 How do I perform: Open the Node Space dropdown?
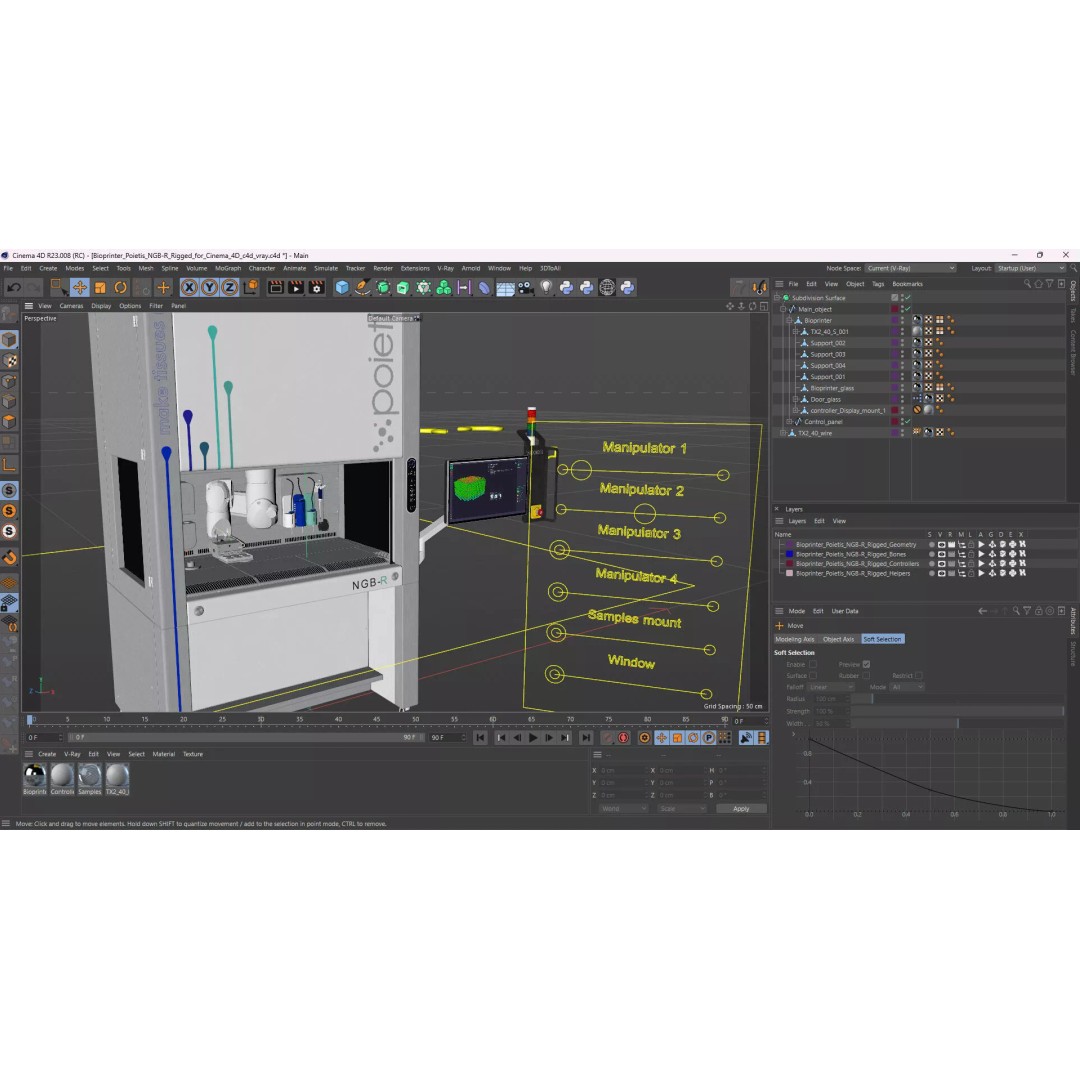[x=911, y=269]
